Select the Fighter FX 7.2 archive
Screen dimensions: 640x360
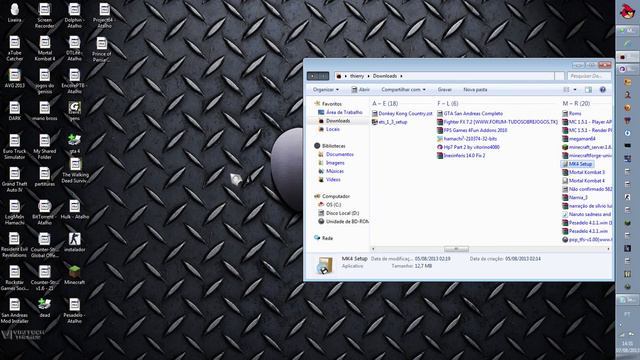[497, 122]
